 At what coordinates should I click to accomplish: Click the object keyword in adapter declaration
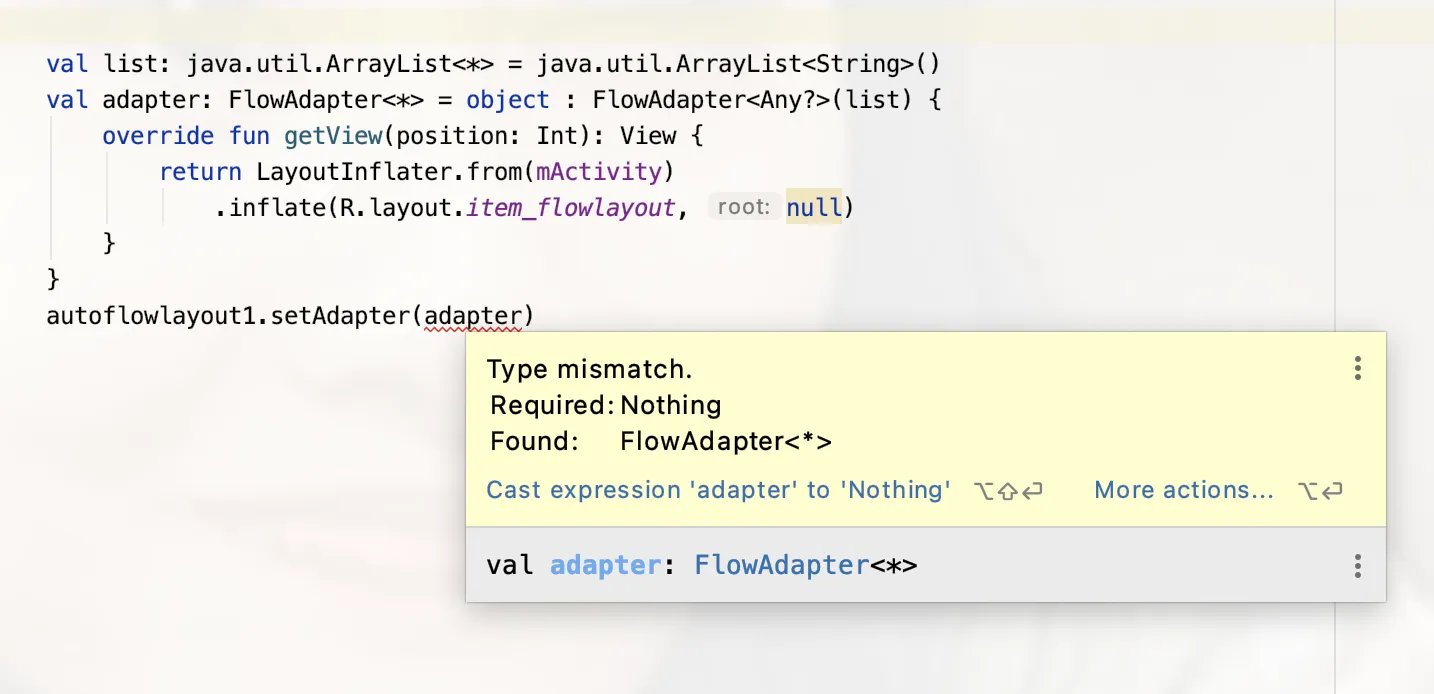click(x=508, y=100)
